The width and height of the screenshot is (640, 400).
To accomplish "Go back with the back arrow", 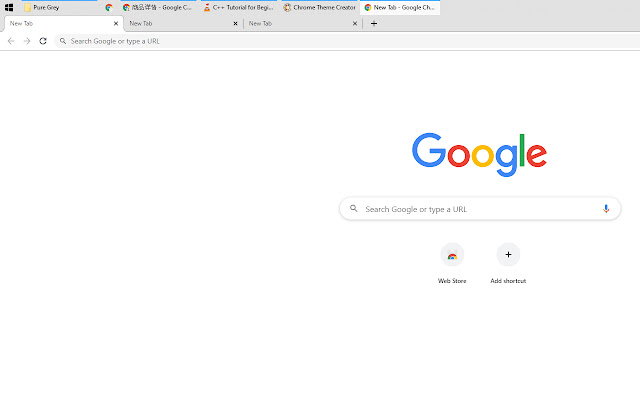I will click(11, 41).
